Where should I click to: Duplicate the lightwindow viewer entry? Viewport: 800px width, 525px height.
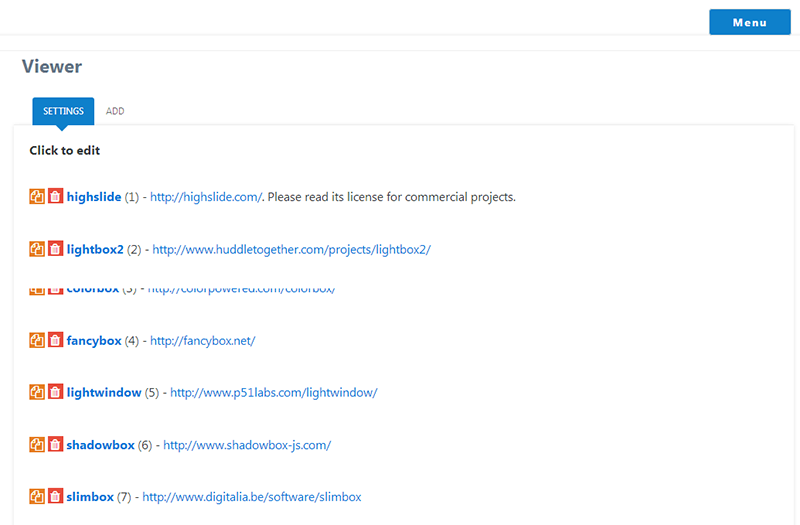37,392
